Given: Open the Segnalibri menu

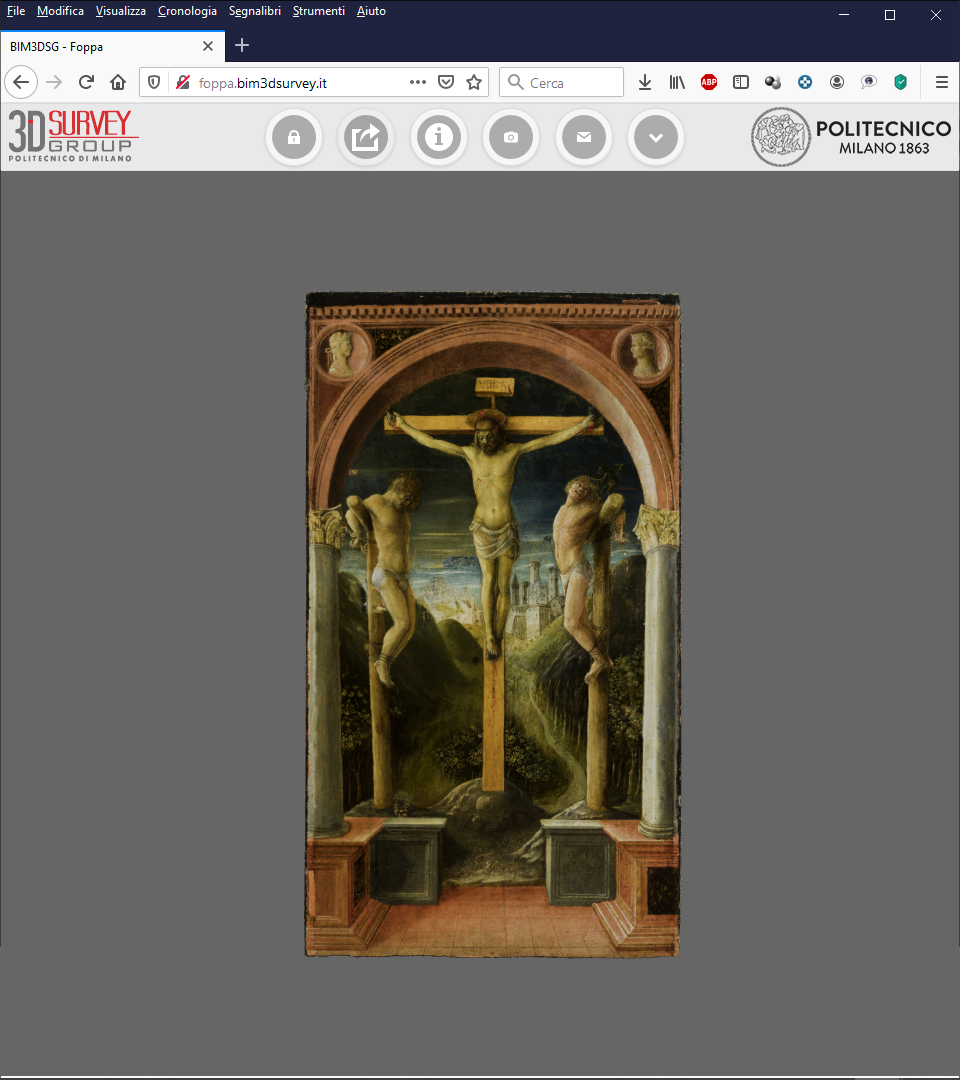Looking at the screenshot, I should (255, 11).
